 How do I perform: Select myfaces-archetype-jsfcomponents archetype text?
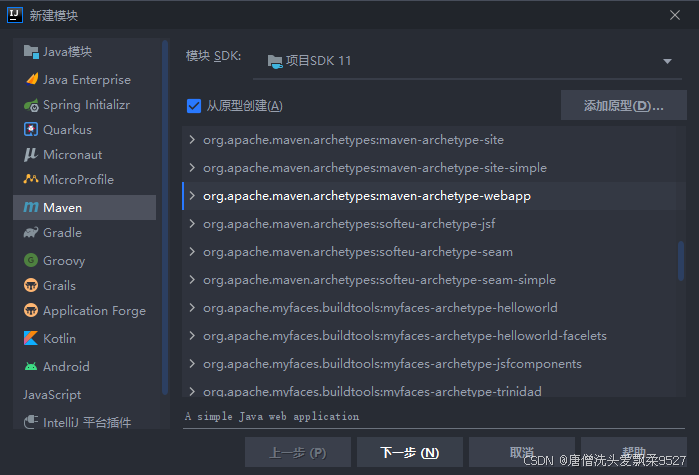(392, 364)
